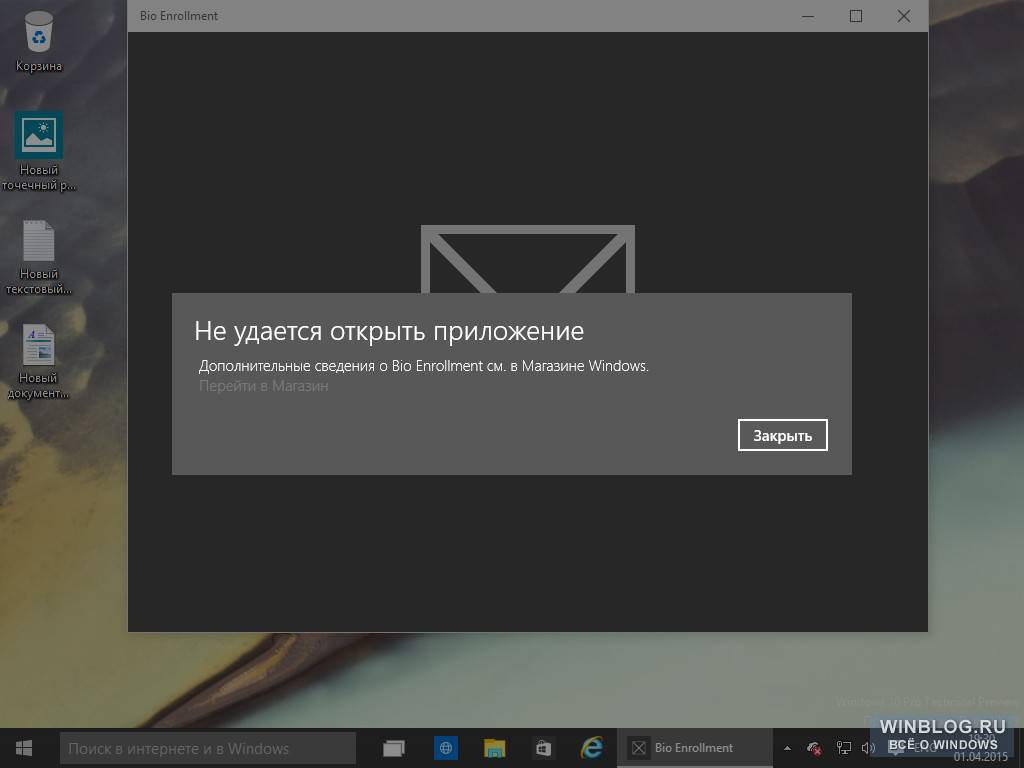Select the Новый точечный рисунок desktop file
The image size is (1024, 768).
(x=39, y=151)
